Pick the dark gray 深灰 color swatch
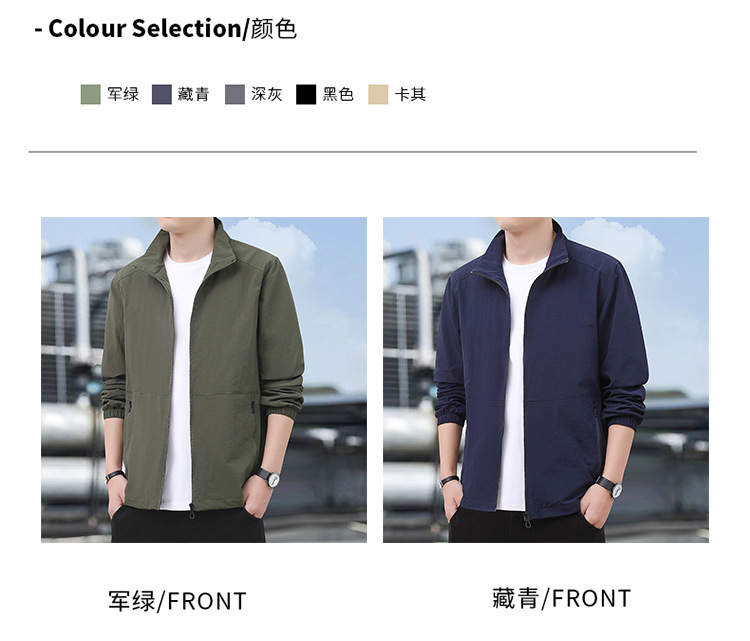750x641 pixels. click(235, 94)
